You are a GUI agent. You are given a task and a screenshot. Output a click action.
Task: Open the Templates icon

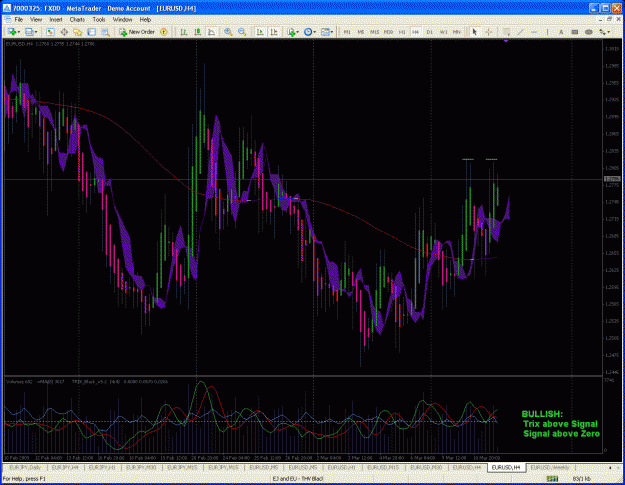pyautogui.click(x=325, y=32)
